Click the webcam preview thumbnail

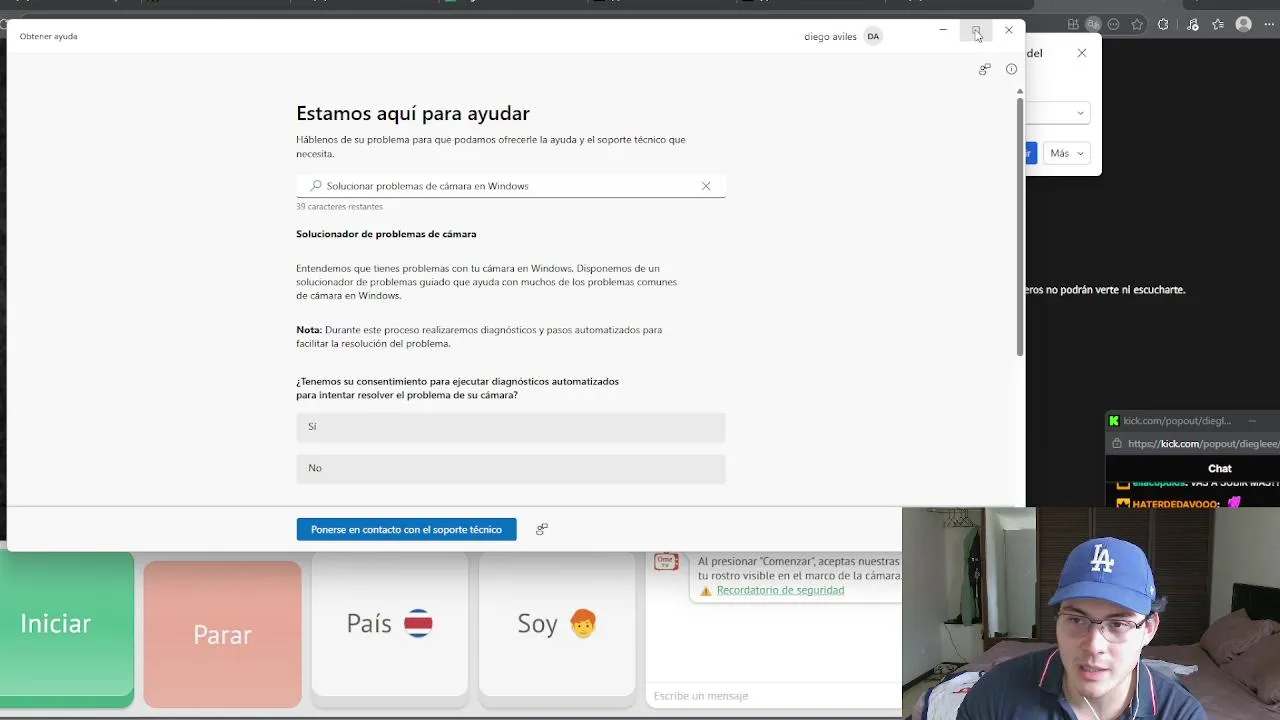coord(1091,614)
